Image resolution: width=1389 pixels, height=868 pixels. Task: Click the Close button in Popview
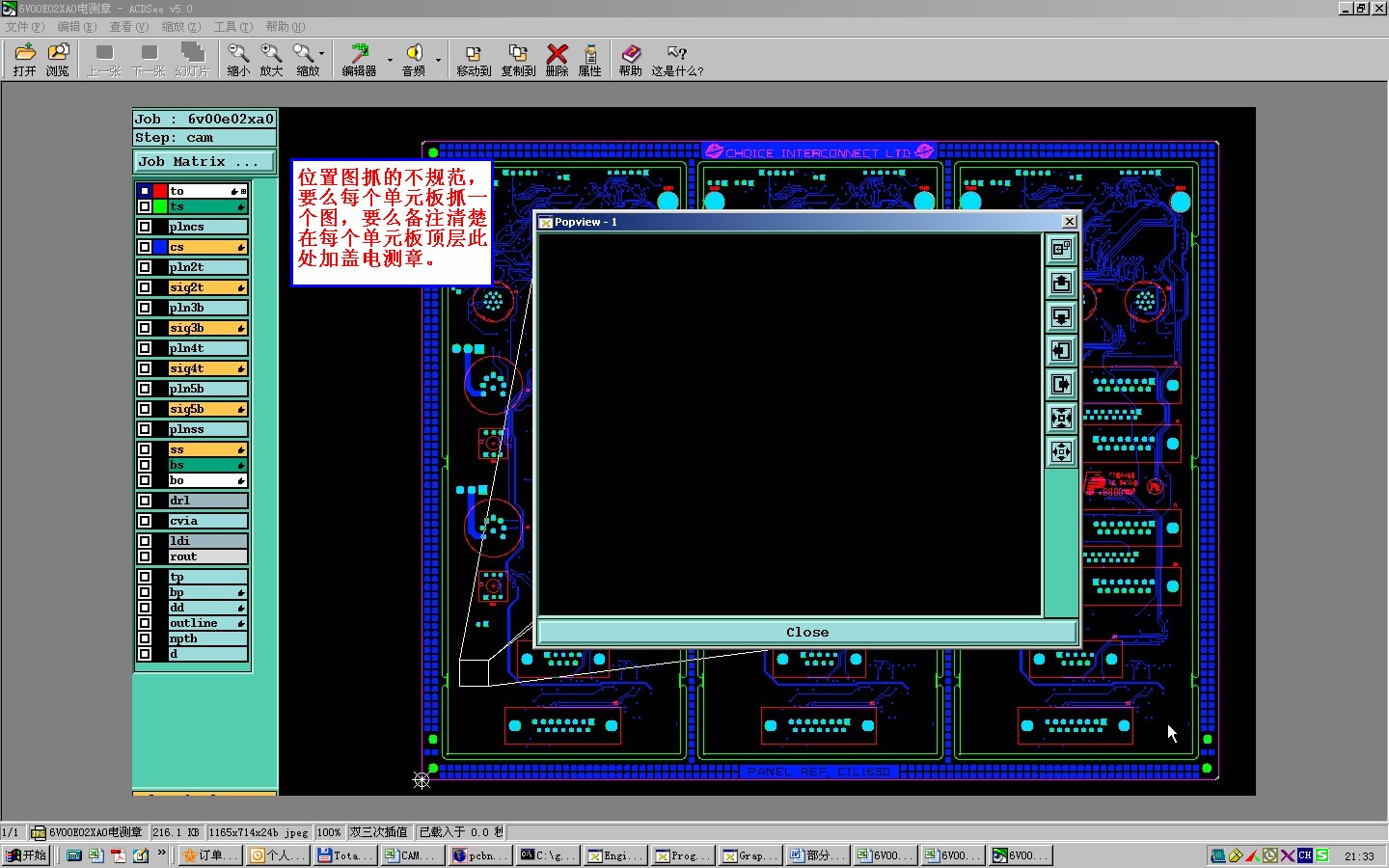tap(807, 633)
